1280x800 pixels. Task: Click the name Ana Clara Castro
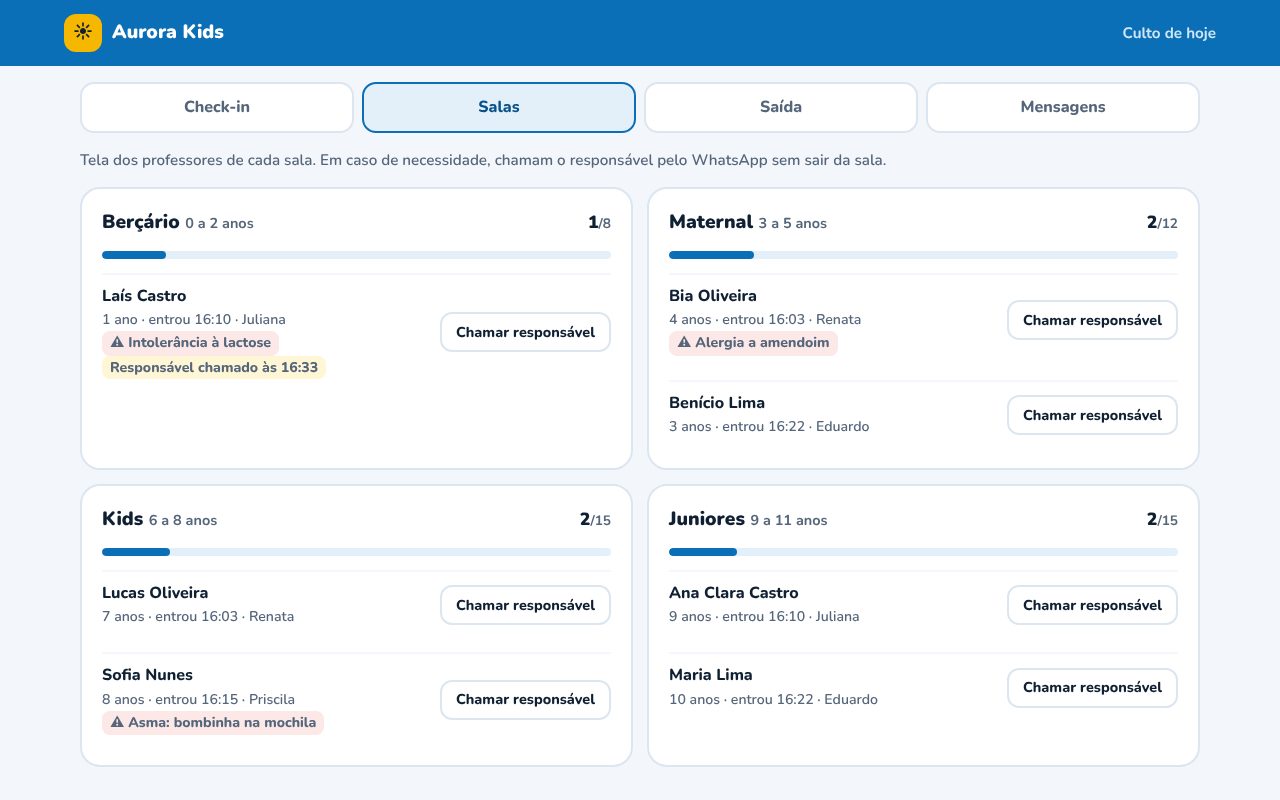pyautogui.click(x=734, y=593)
